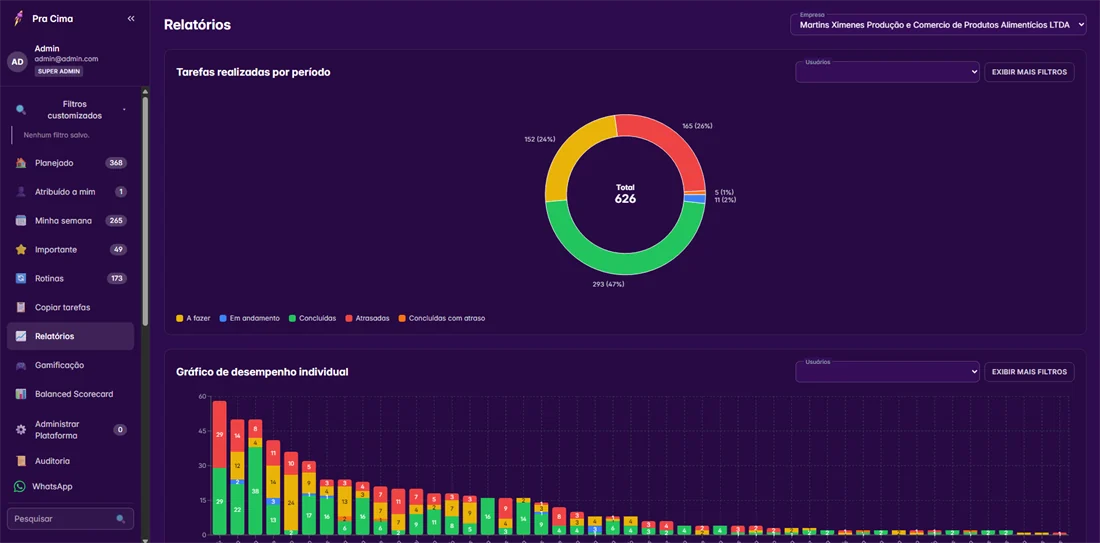This screenshot has height=543, width=1100.
Task: Go to Minha semana view
Action: coord(70,220)
